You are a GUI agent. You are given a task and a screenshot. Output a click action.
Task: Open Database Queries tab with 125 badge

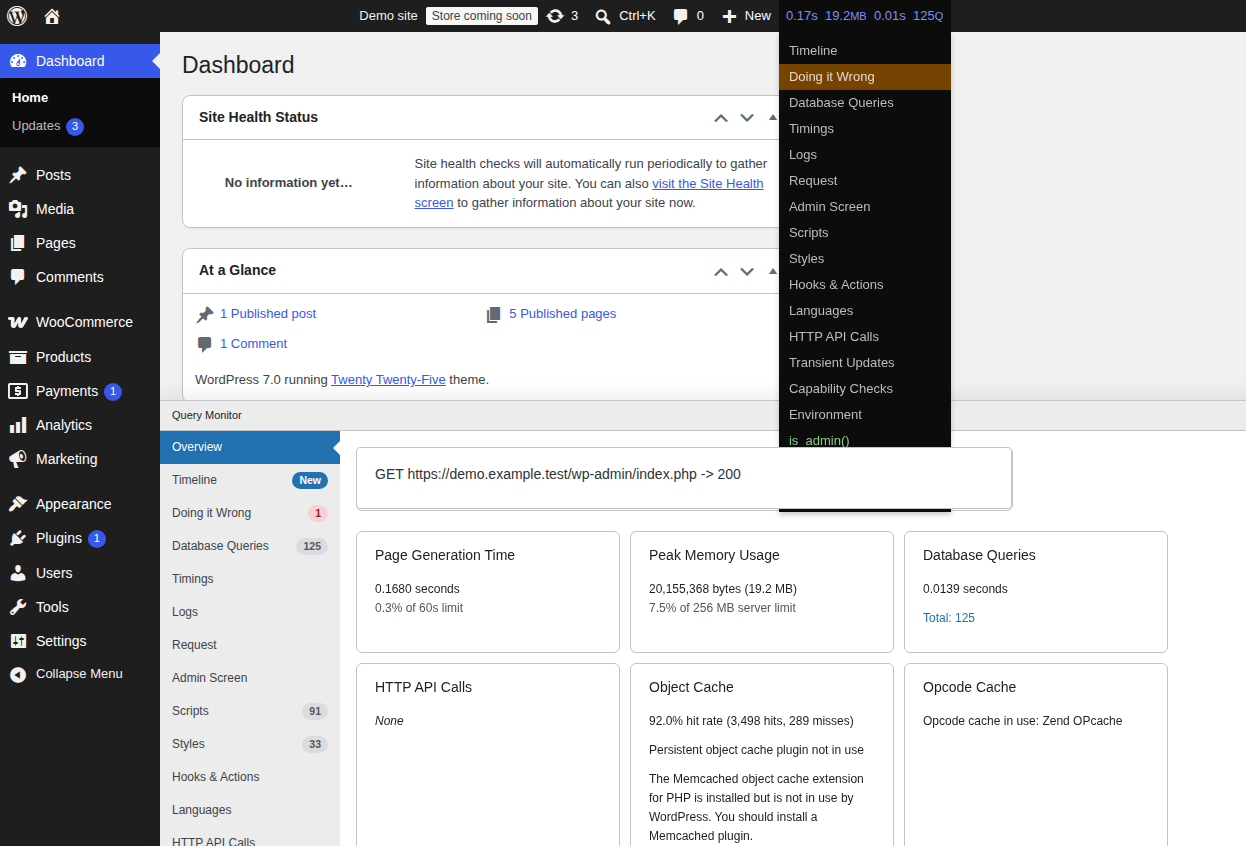tap(250, 546)
